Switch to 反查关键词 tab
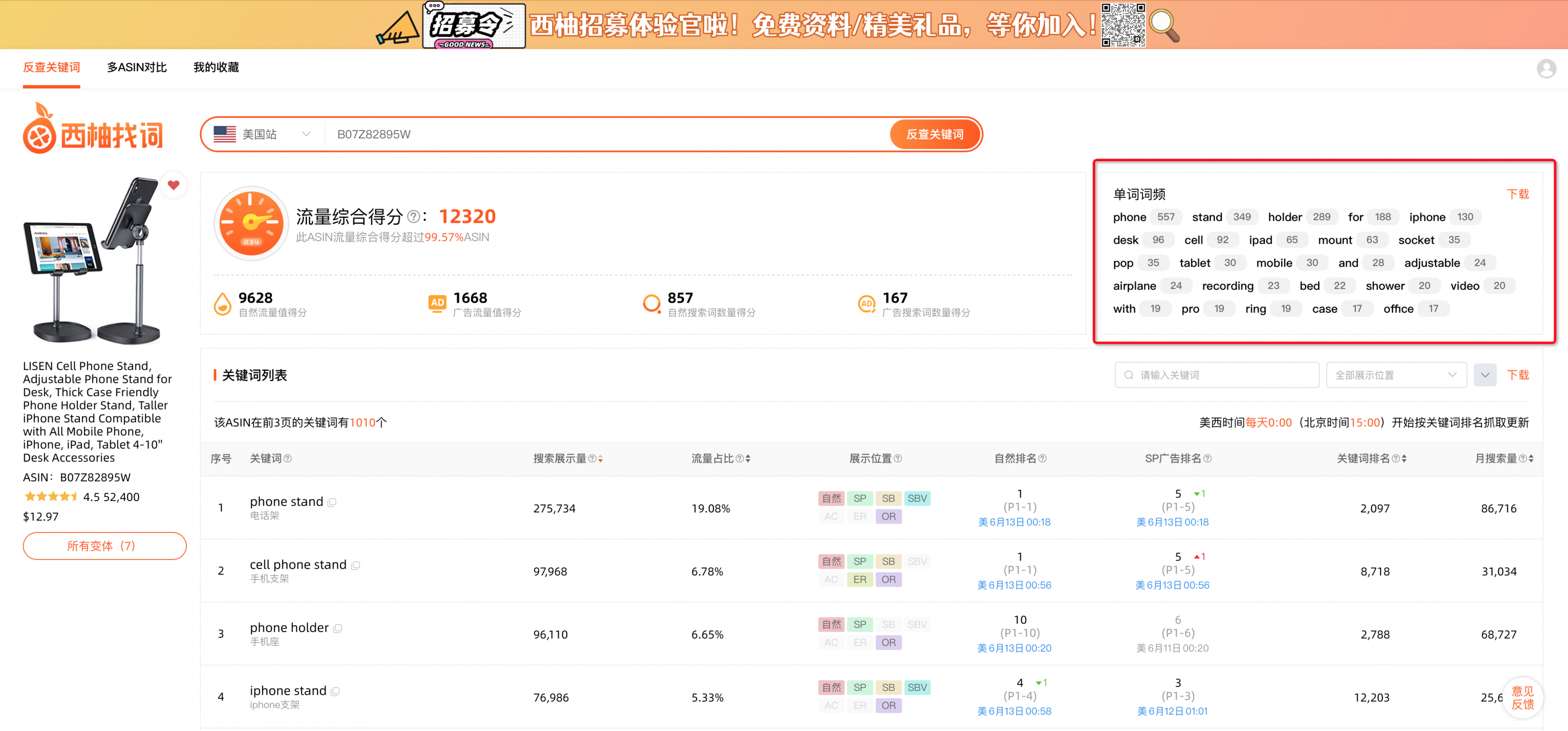Screen dimensions: 1568x731 click(51, 67)
